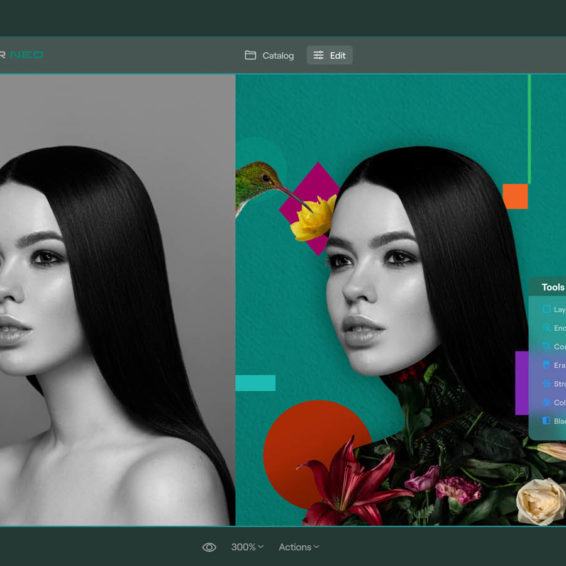Image resolution: width=566 pixels, height=566 pixels.
Task: Click the before/after divider line
Action: tap(235, 300)
